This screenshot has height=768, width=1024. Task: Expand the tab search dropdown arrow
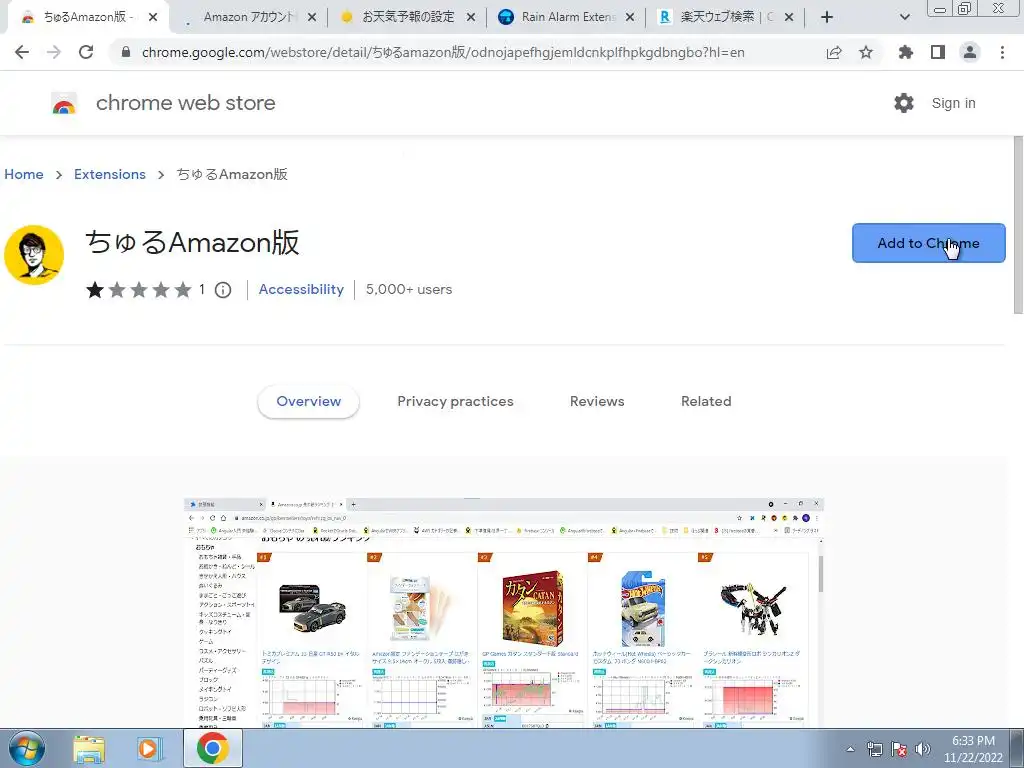pyautogui.click(x=904, y=17)
